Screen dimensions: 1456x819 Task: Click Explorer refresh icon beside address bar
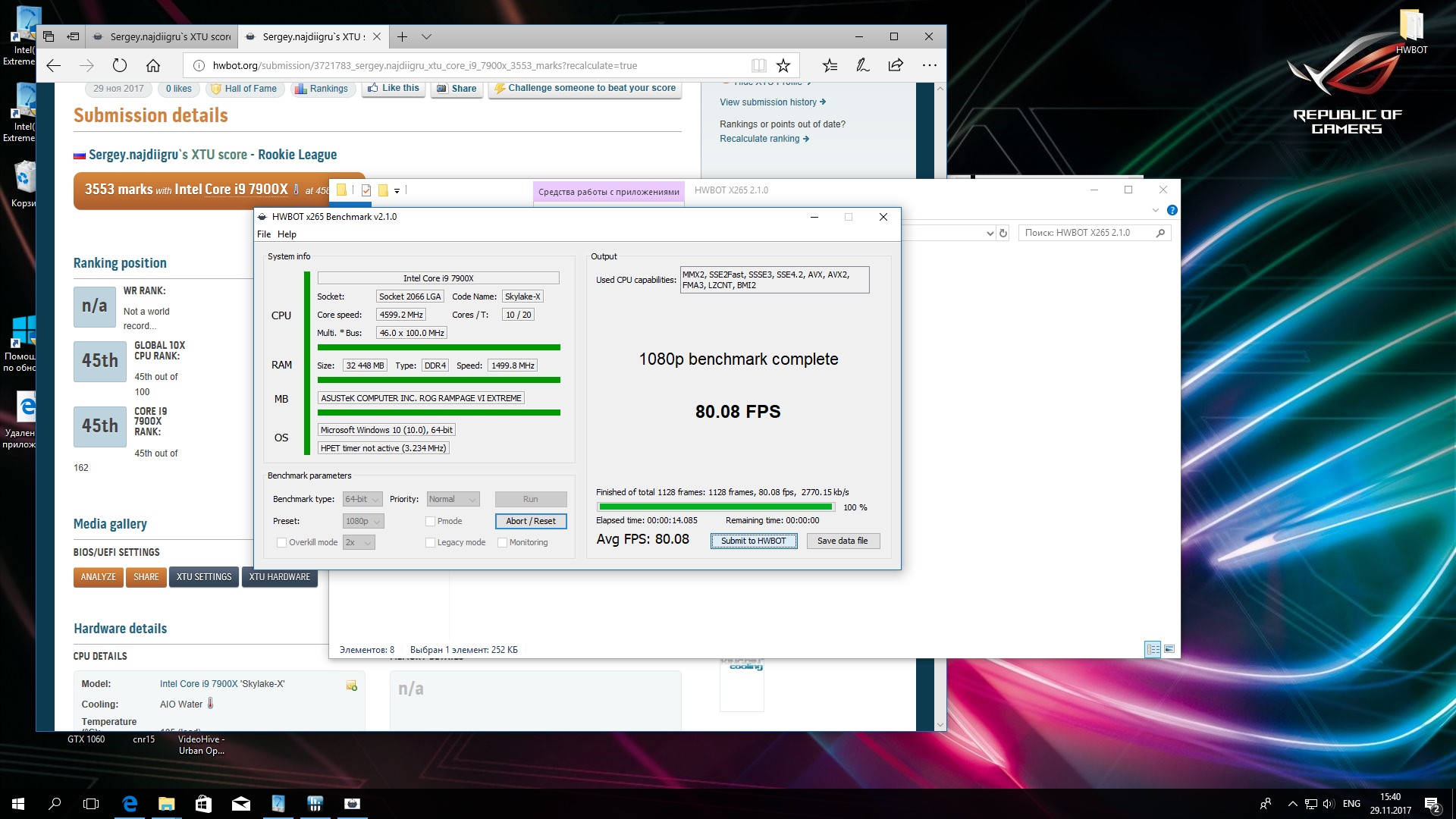1003,233
